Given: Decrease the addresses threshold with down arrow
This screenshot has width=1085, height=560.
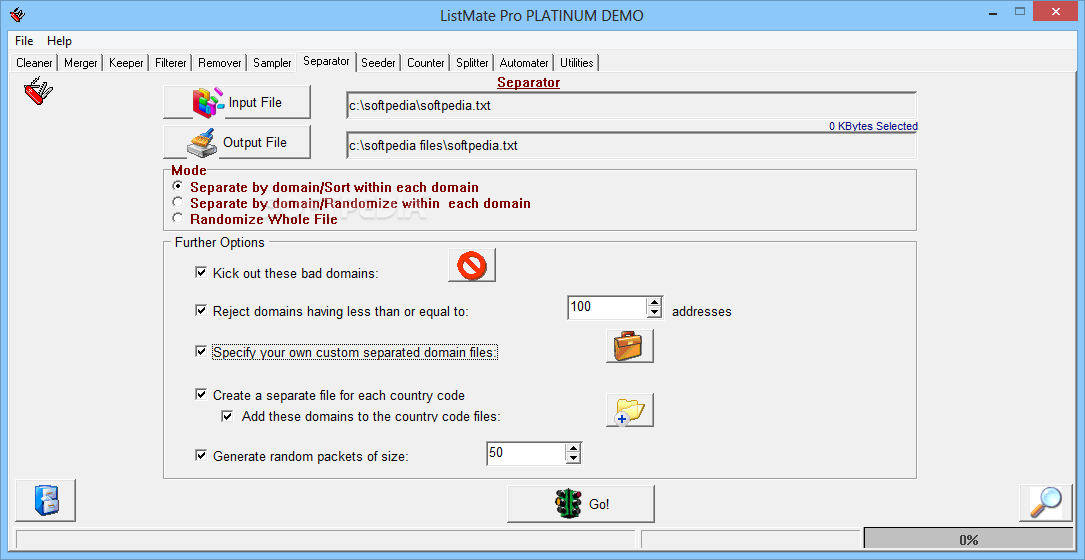Looking at the screenshot, I should point(655,313).
